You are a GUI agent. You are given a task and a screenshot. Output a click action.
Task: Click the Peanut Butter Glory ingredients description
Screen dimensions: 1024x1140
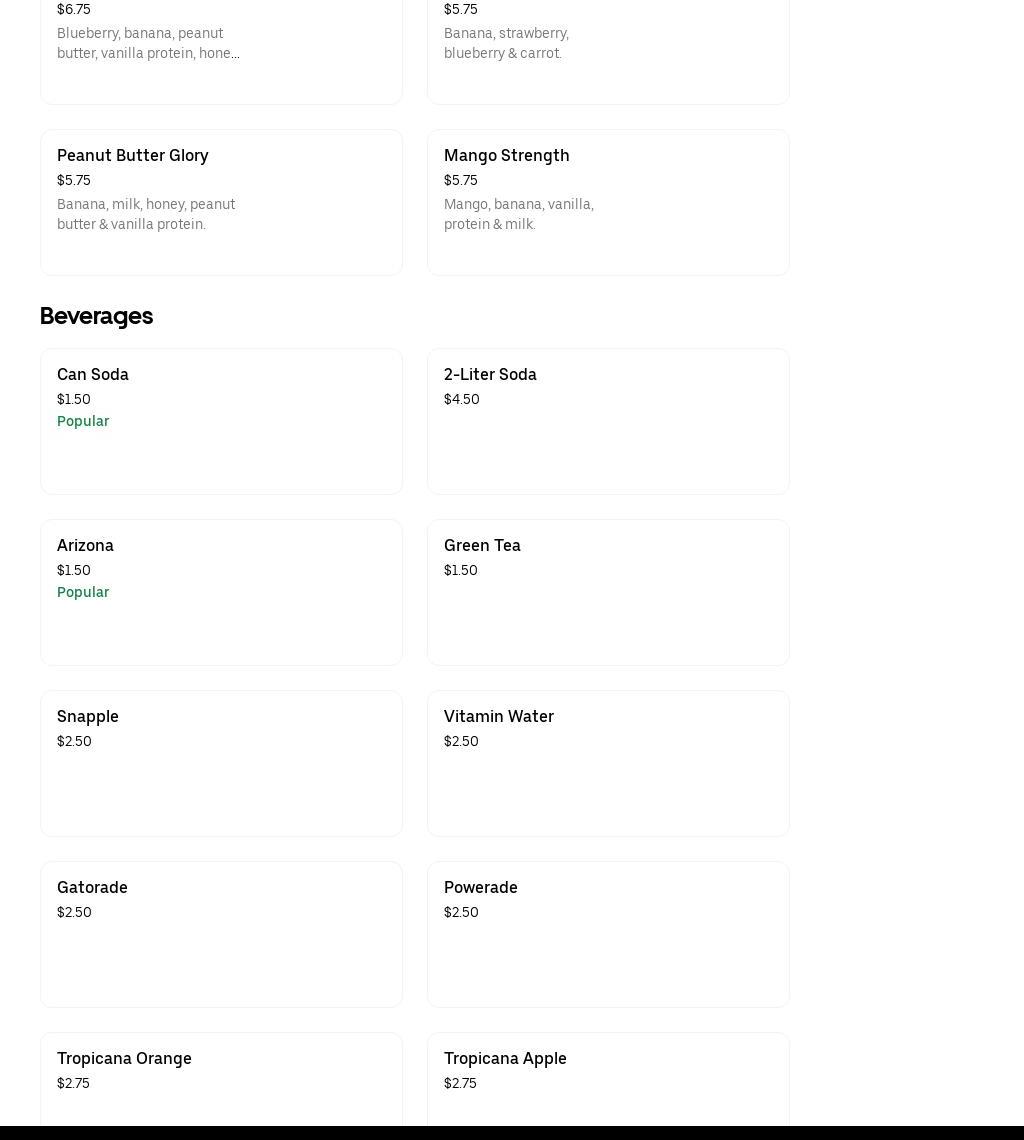(x=146, y=214)
